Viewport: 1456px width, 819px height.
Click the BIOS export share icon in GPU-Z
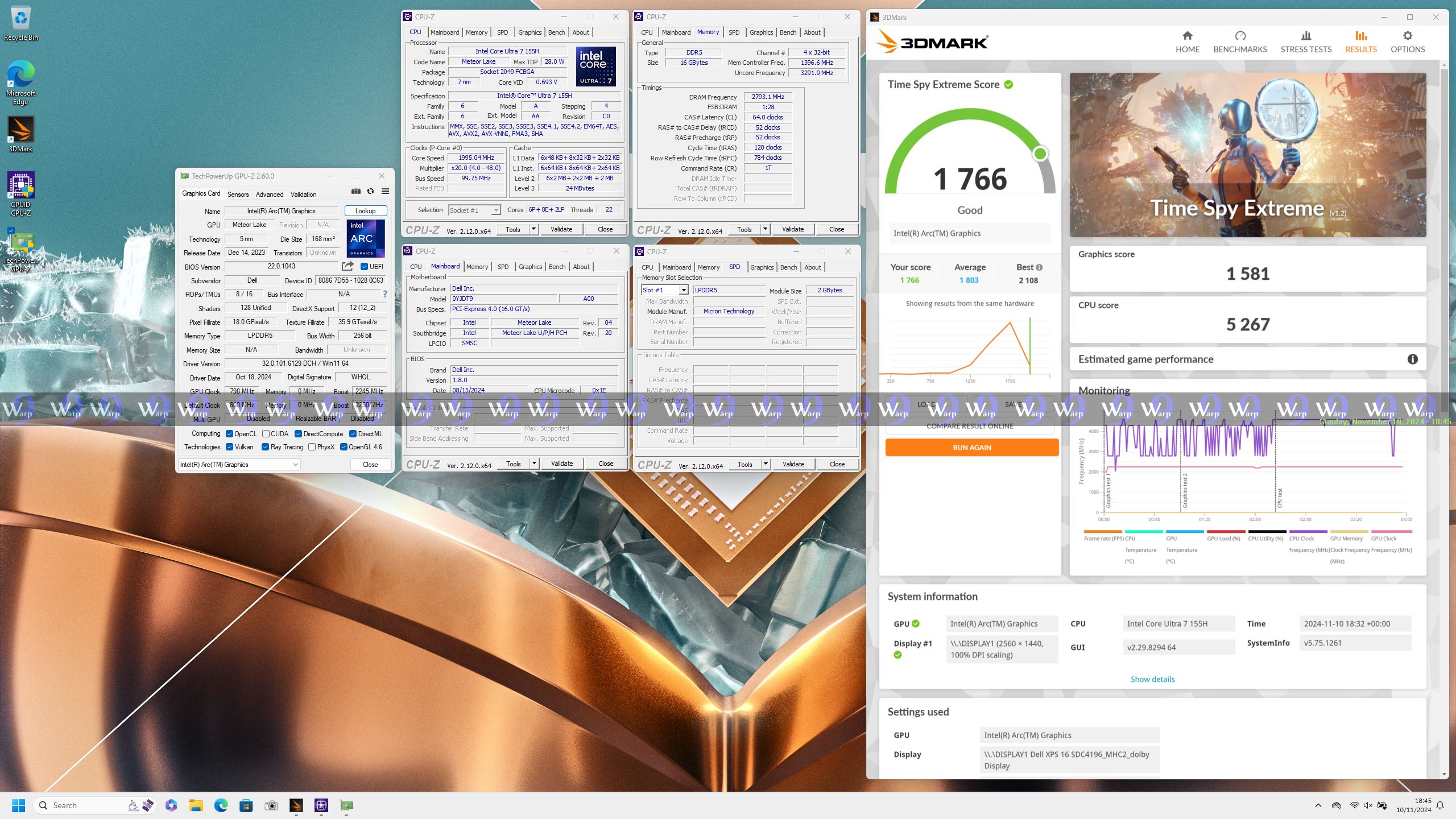348,266
